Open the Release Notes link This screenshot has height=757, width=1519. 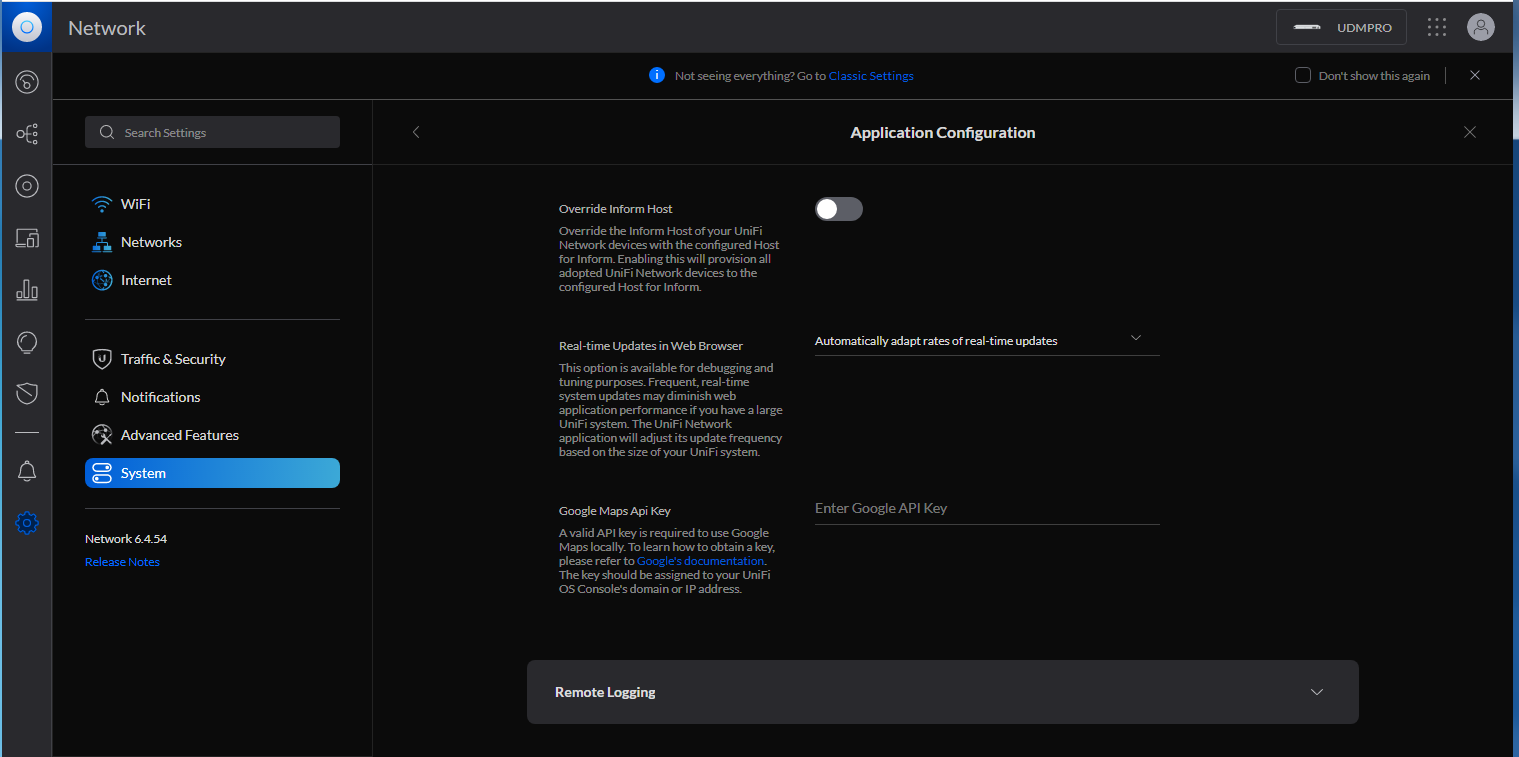(x=122, y=562)
